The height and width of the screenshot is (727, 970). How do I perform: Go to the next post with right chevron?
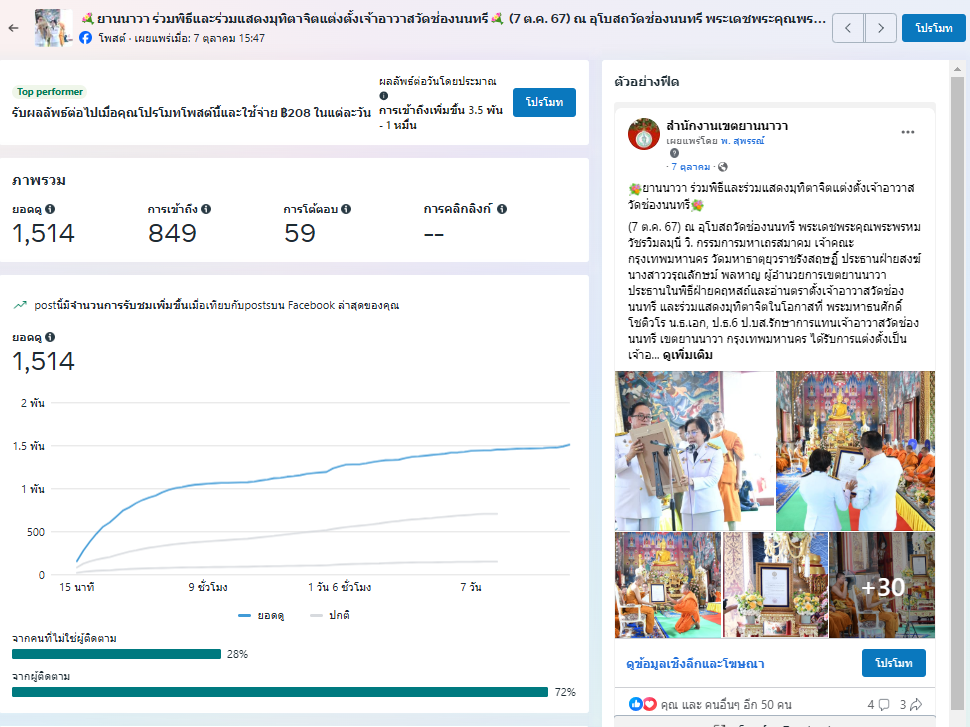coord(880,28)
